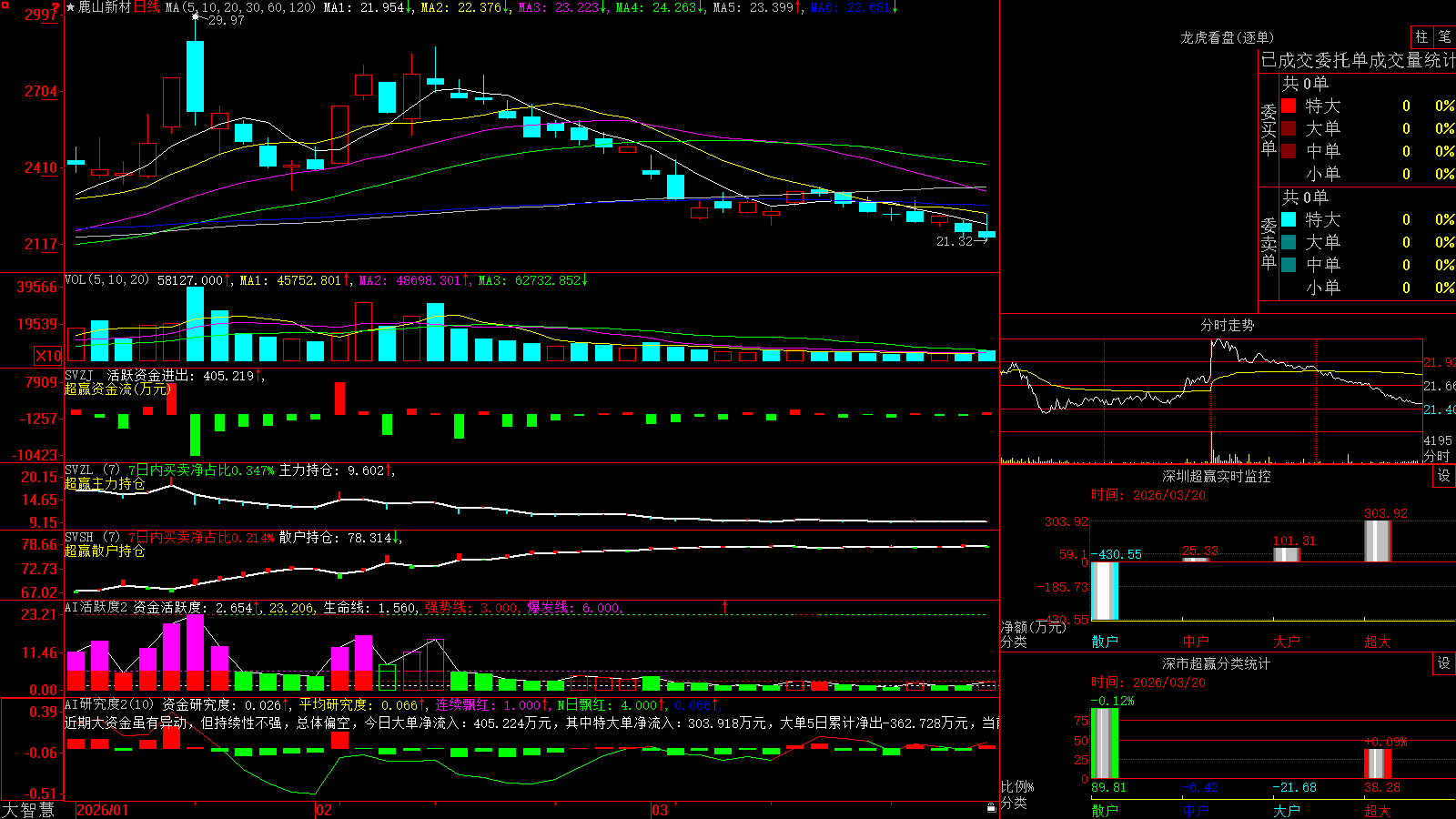Click the 21.32 low price label
Image resolution: width=1456 pixels, height=819 pixels.
click(x=955, y=241)
